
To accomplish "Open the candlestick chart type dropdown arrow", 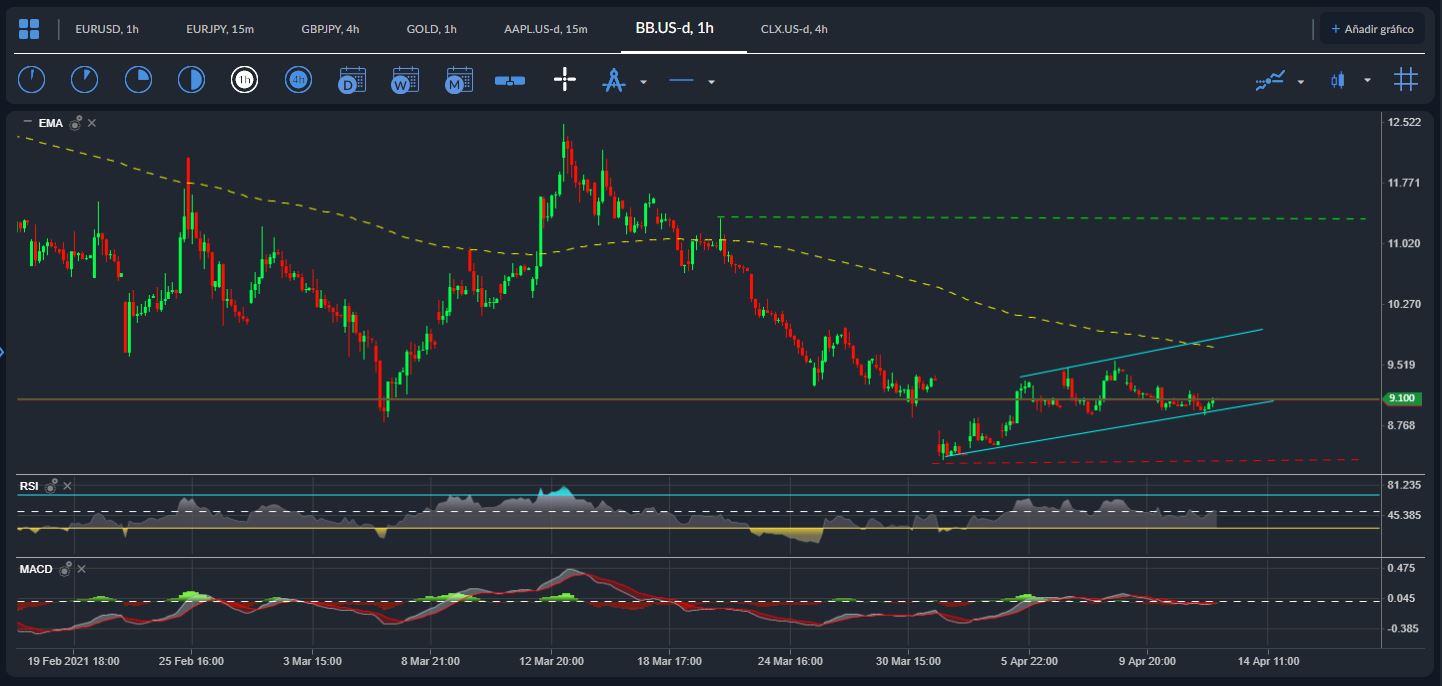I will coord(1367,81).
